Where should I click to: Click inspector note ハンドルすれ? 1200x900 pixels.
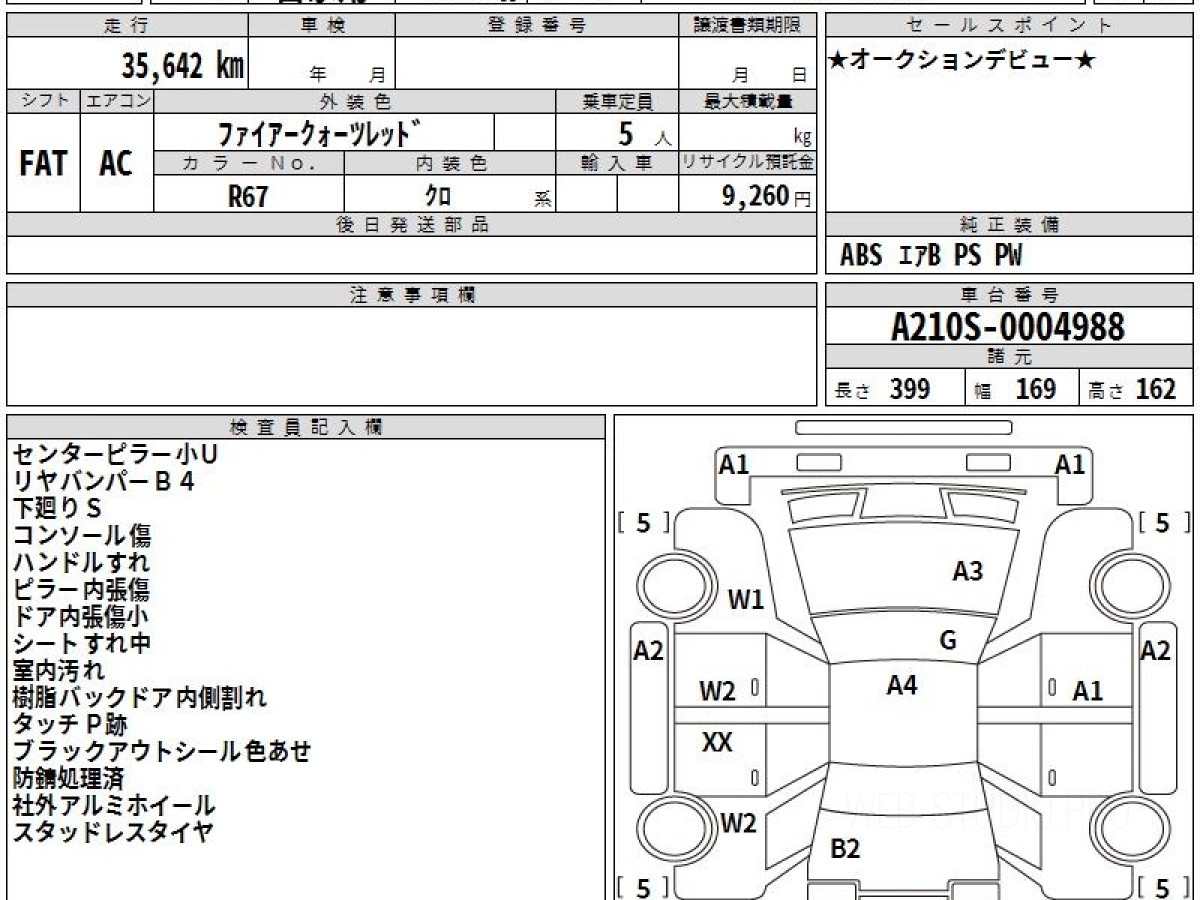81,563
